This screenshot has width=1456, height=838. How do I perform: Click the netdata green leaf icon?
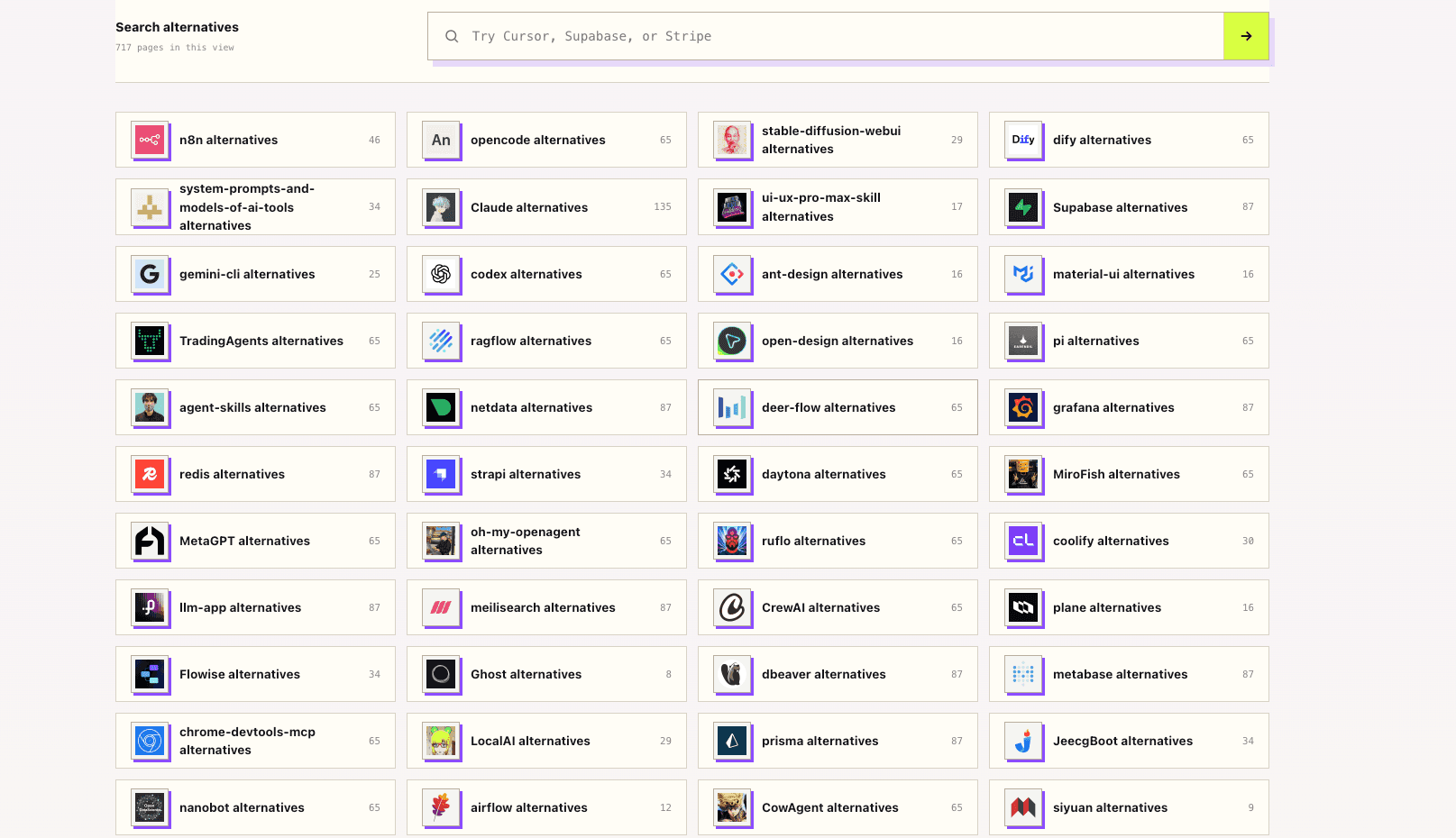[441, 407]
